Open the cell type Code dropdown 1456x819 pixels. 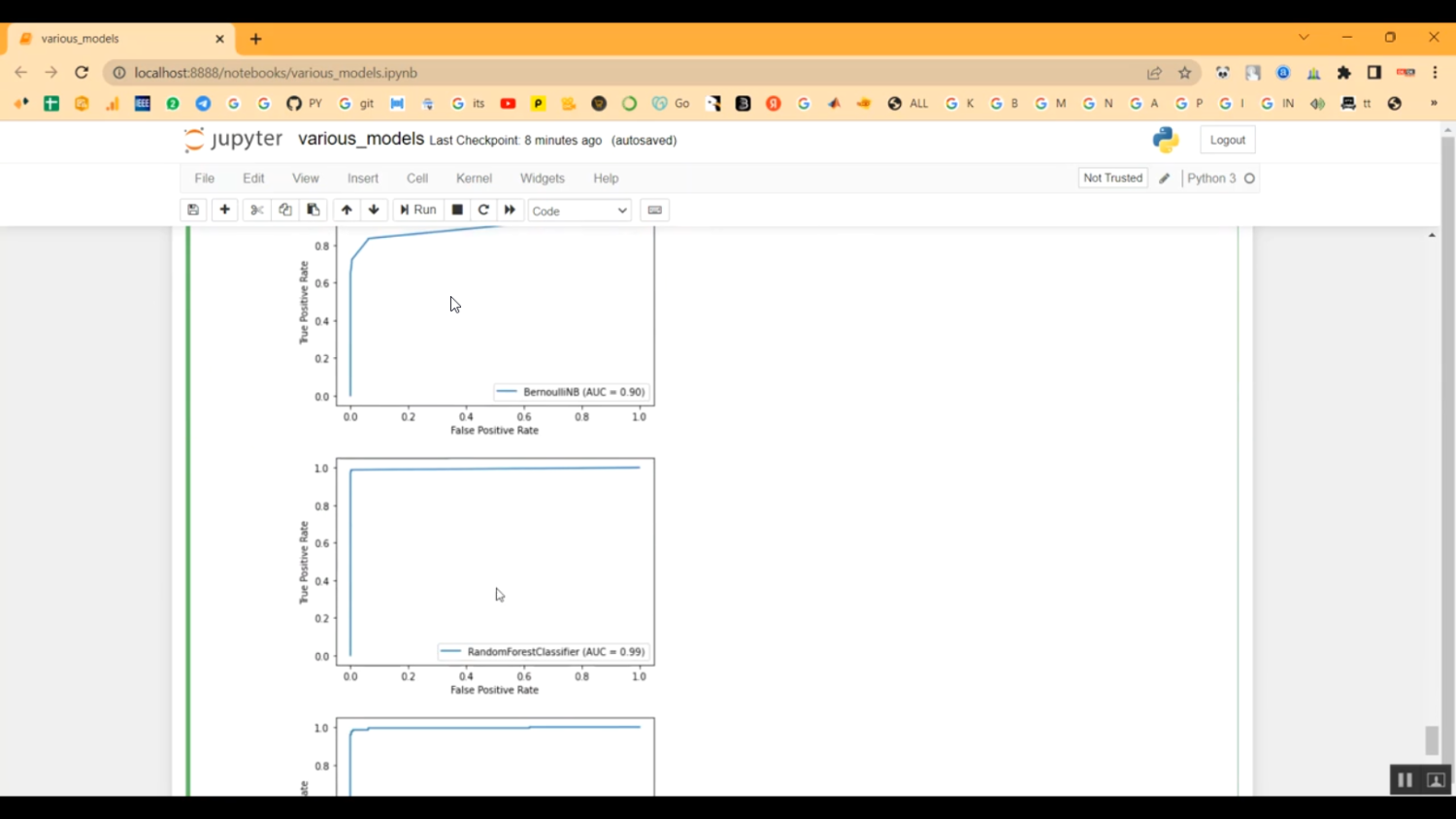click(x=579, y=211)
